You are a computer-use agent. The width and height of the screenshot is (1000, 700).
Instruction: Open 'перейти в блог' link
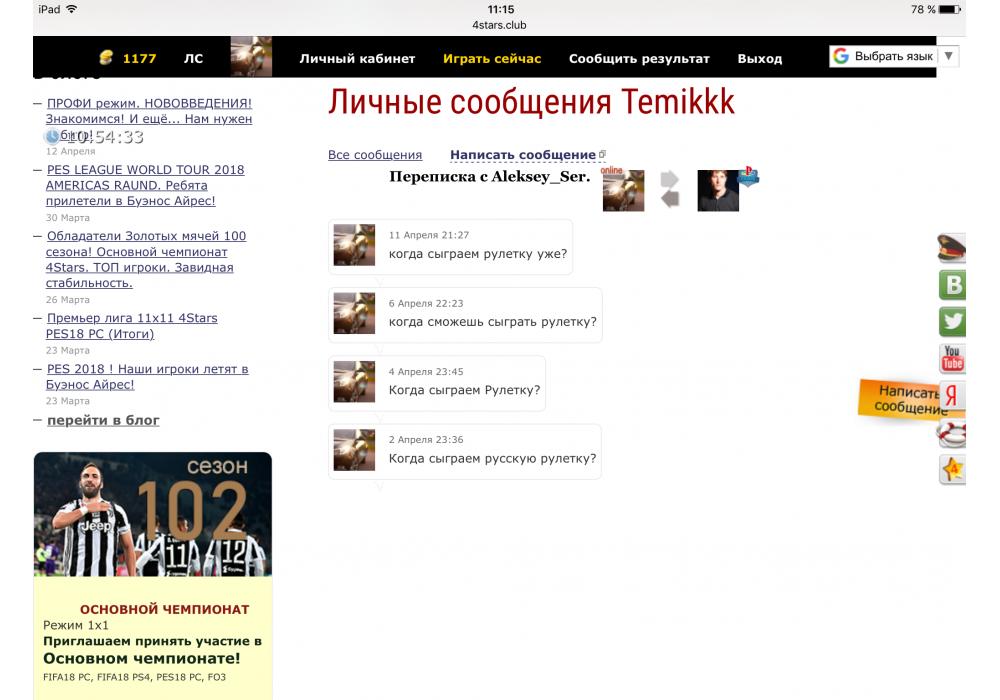103,420
